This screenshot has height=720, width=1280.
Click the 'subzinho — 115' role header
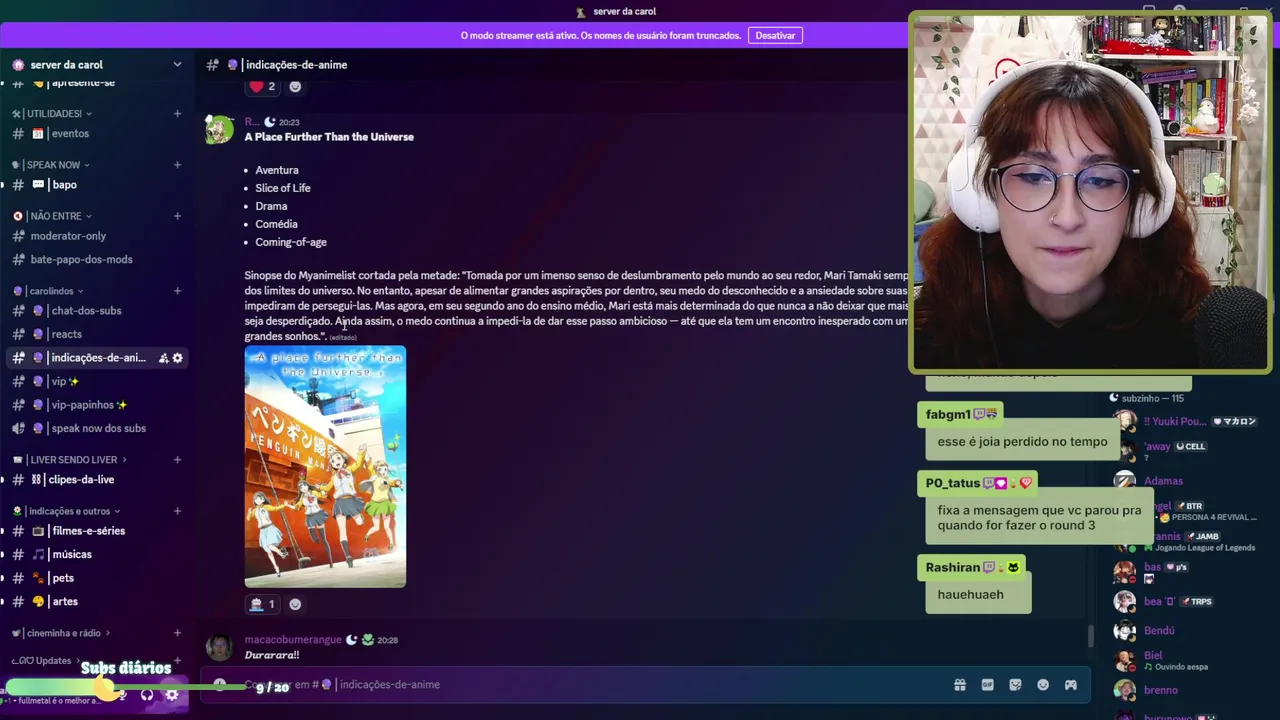click(1152, 398)
